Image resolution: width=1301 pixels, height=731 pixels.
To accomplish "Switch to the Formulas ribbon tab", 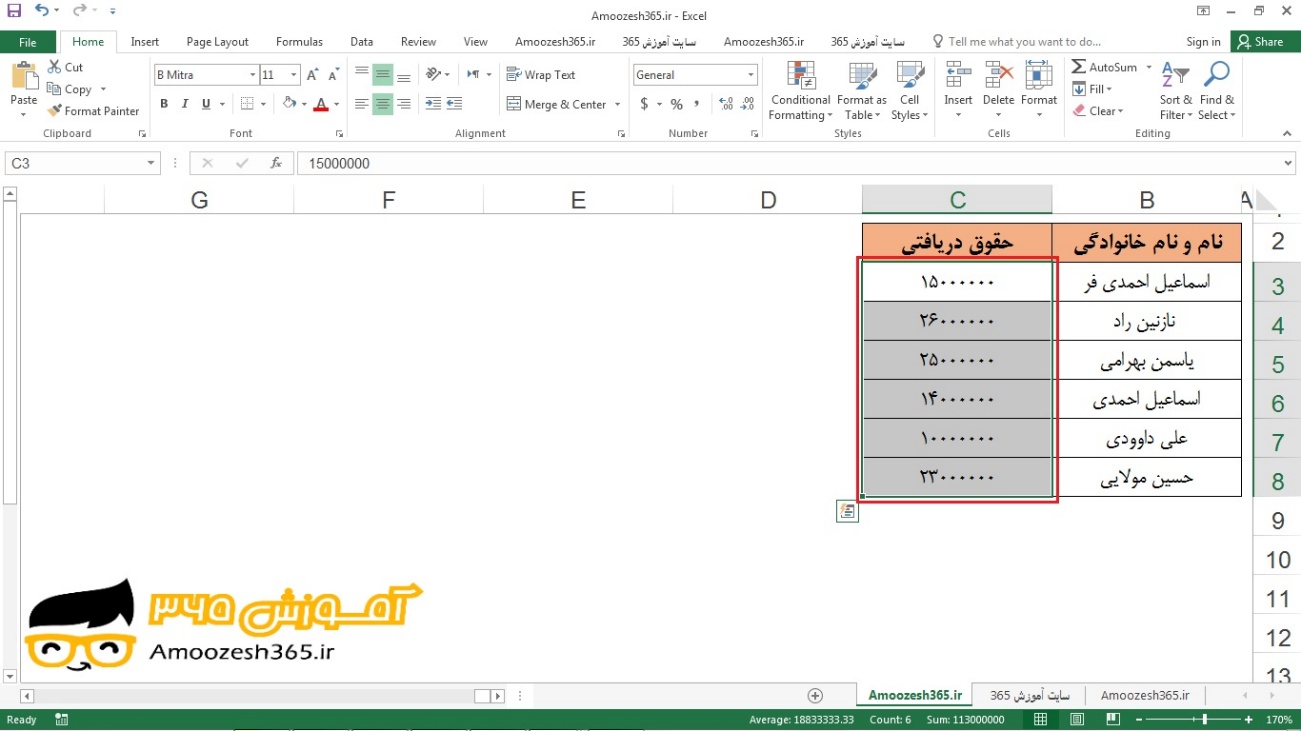I will (x=299, y=42).
